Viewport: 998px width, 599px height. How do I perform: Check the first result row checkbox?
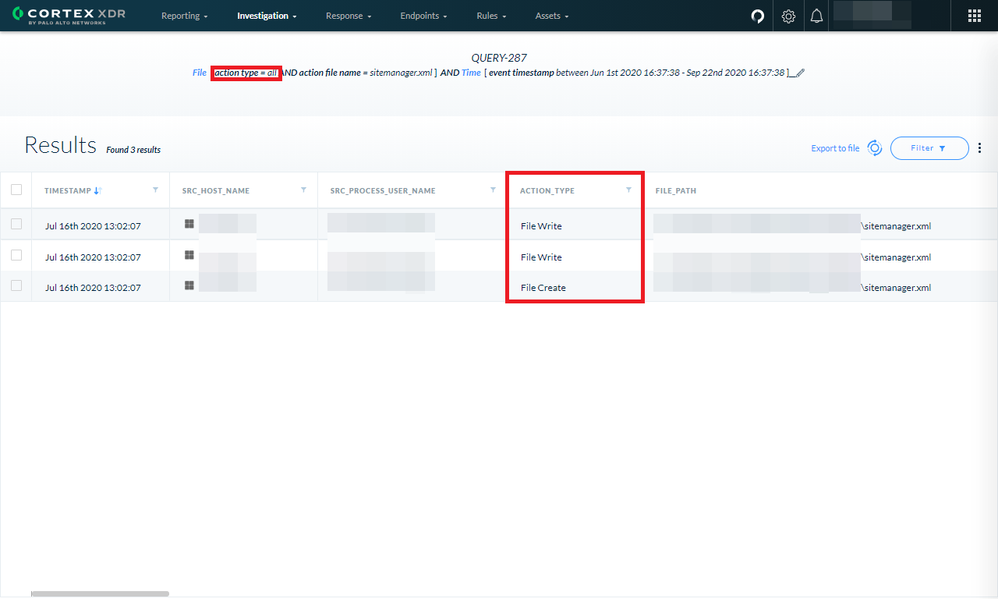pyautogui.click(x=16, y=225)
